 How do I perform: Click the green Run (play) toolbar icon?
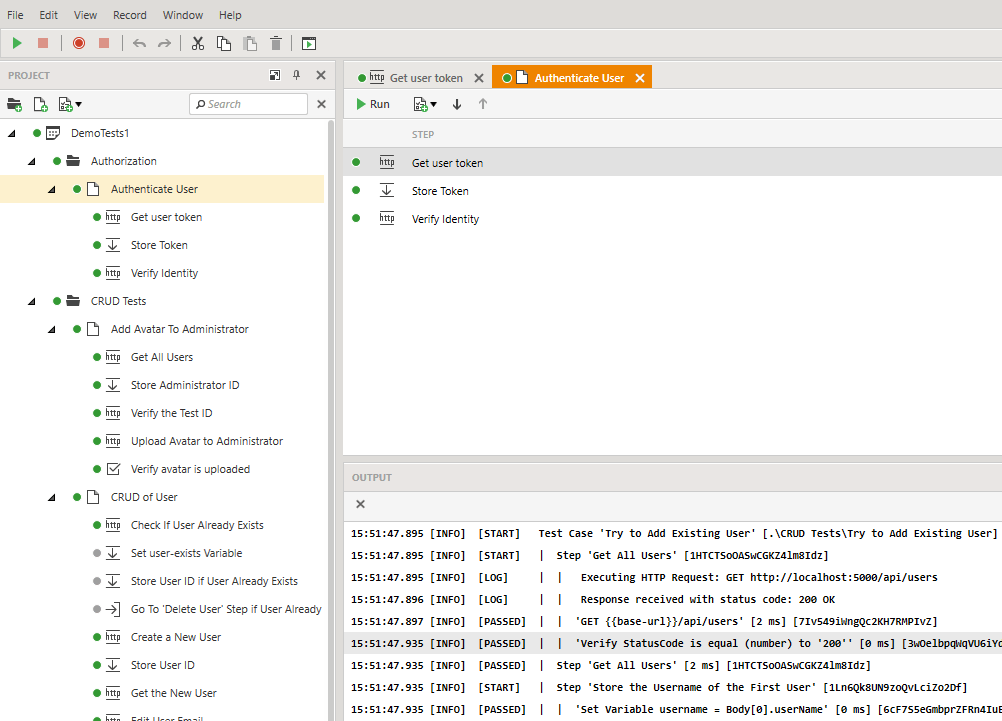pyautogui.click(x=17, y=43)
